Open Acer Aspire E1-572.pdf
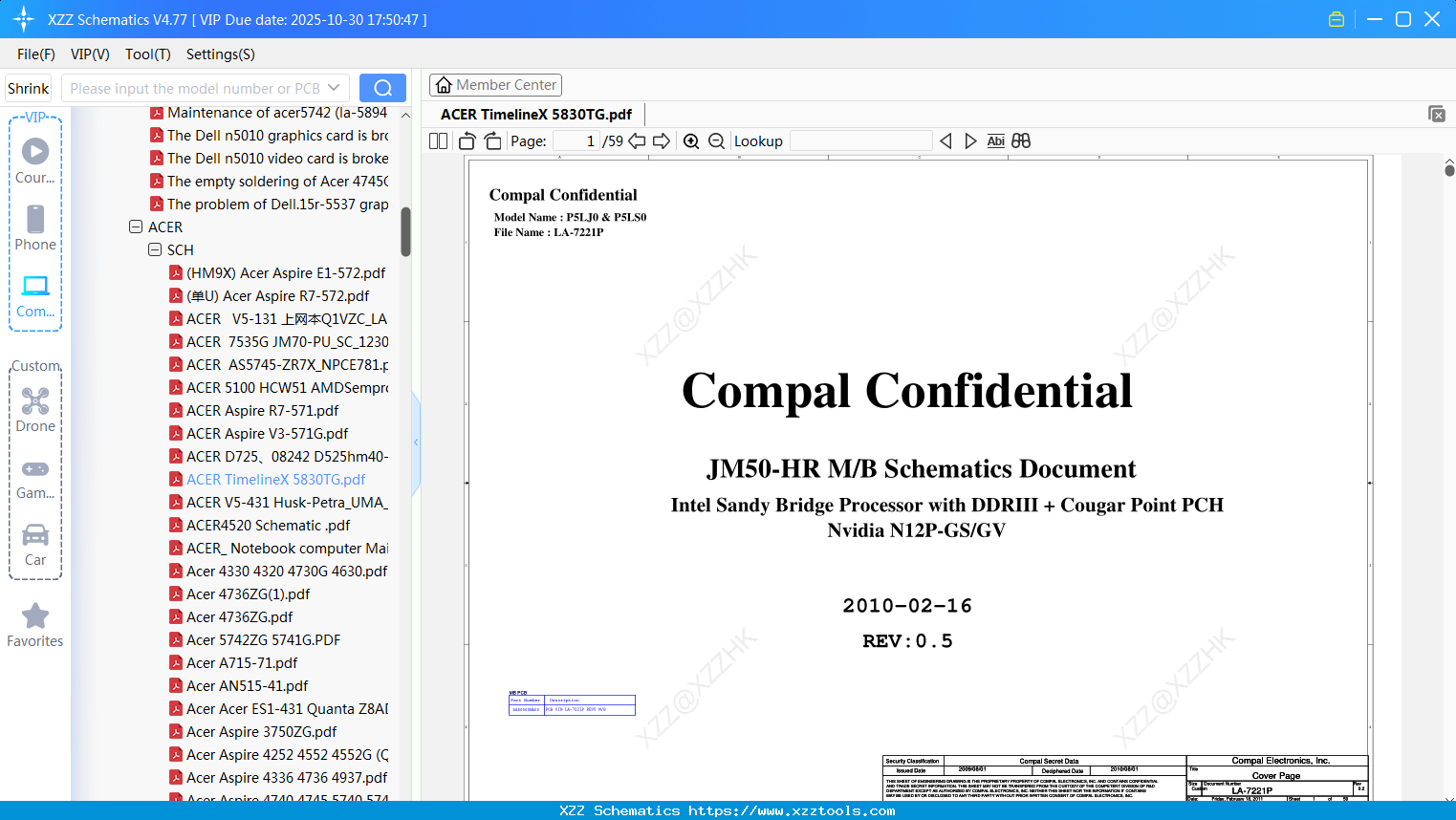The height and width of the screenshot is (820, 1456). click(286, 273)
